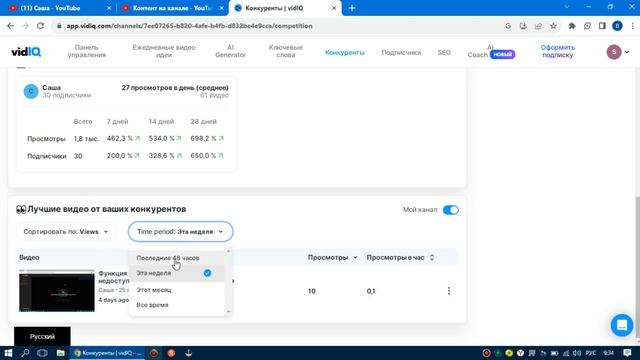Open the browser extensions puzzle icon
640x360 pixels.
572,26
